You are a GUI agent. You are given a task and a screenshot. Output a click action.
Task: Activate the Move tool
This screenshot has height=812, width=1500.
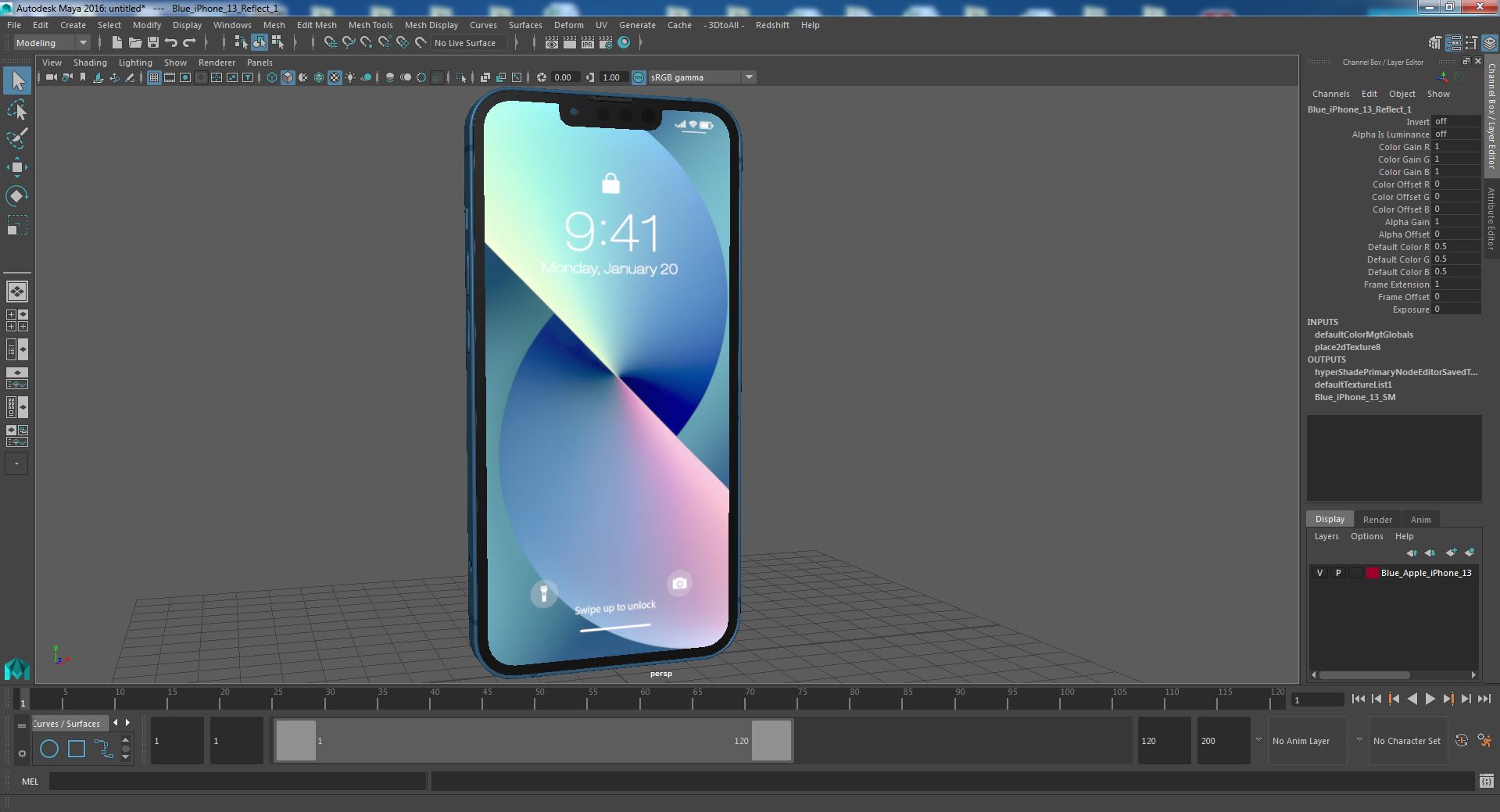(16, 167)
